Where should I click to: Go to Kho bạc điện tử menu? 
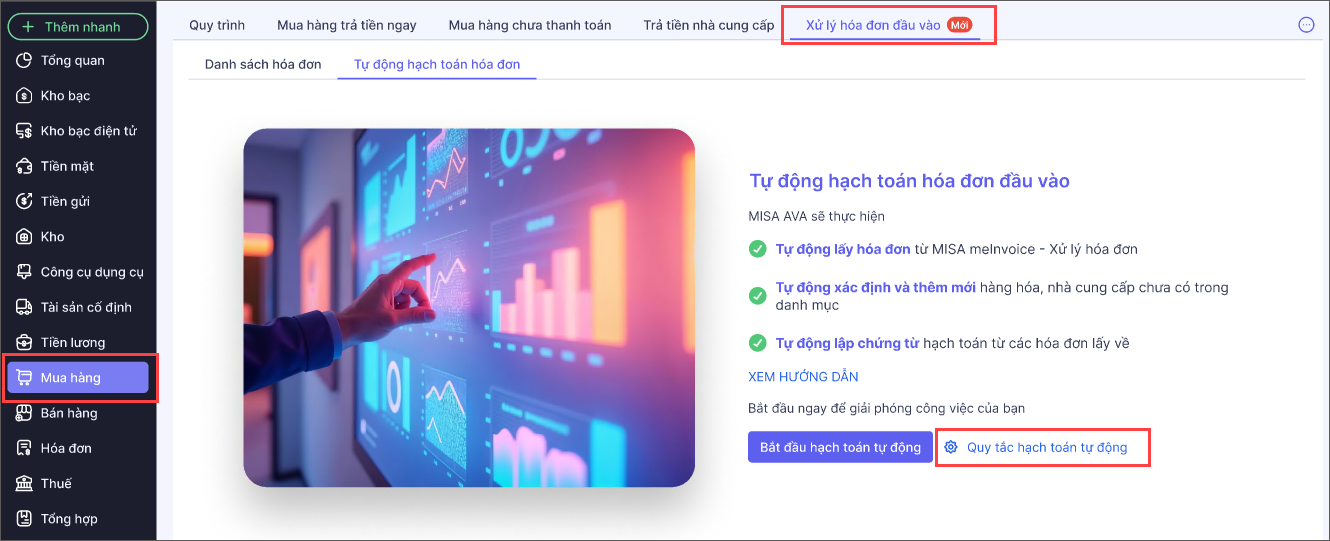78,131
